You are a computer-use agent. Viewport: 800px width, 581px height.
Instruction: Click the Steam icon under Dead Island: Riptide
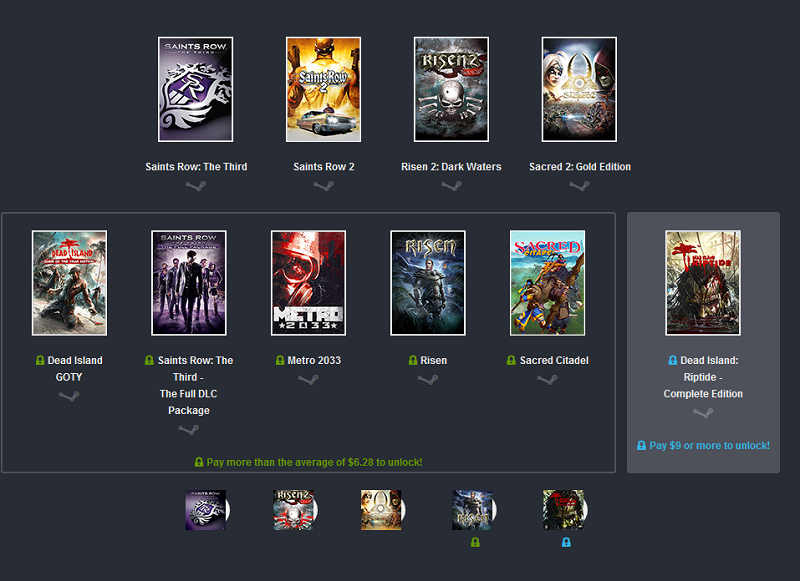point(703,413)
